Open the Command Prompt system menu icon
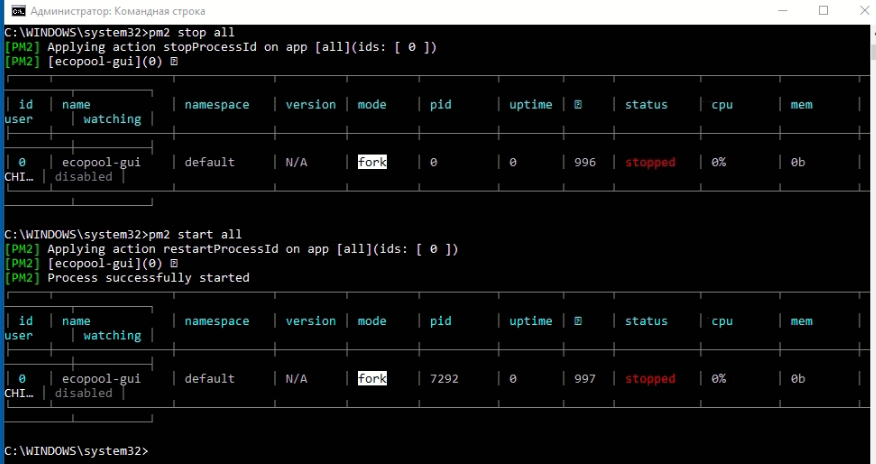 pos(18,11)
